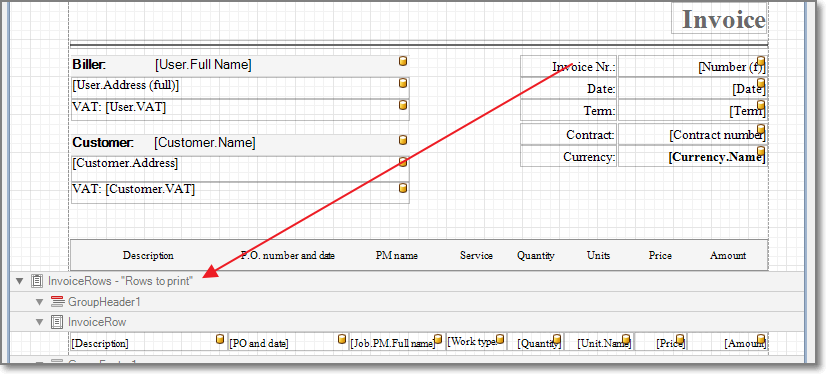Click the database icon on Currency.Name field

coord(761,151)
